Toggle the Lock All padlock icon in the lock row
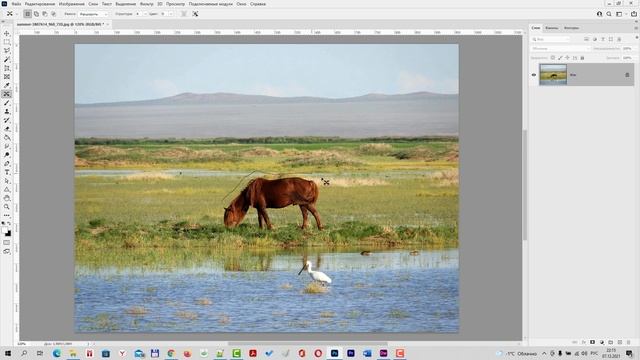640x360 pixels. (x=582, y=58)
